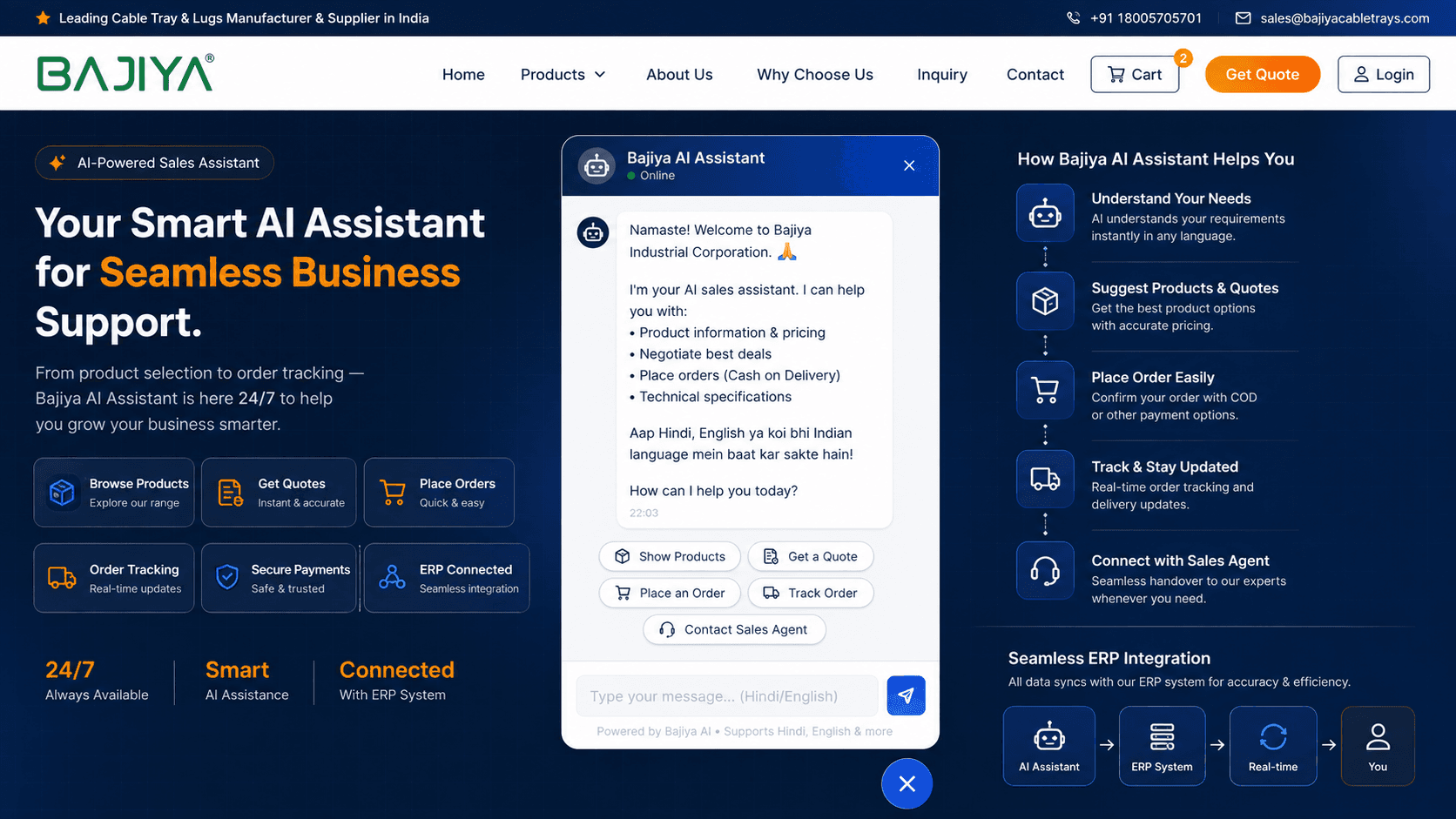Open the About Us page
Image resolution: width=1456 pixels, height=819 pixels.
(x=679, y=75)
